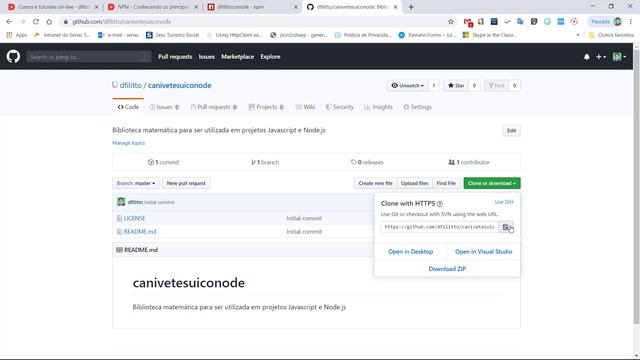Go back in browser
This screenshot has width=640, height=360.
tap(9, 22)
